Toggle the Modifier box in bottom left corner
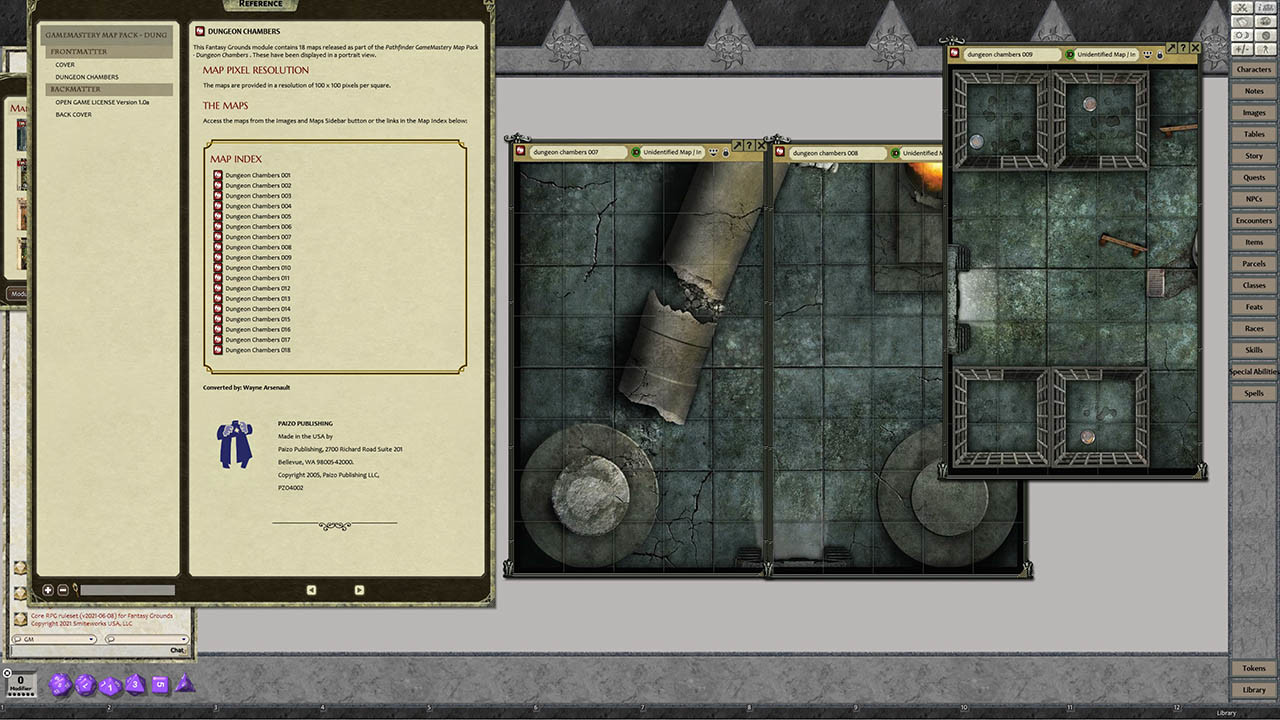 pyautogui.click(x=22, y=684)
